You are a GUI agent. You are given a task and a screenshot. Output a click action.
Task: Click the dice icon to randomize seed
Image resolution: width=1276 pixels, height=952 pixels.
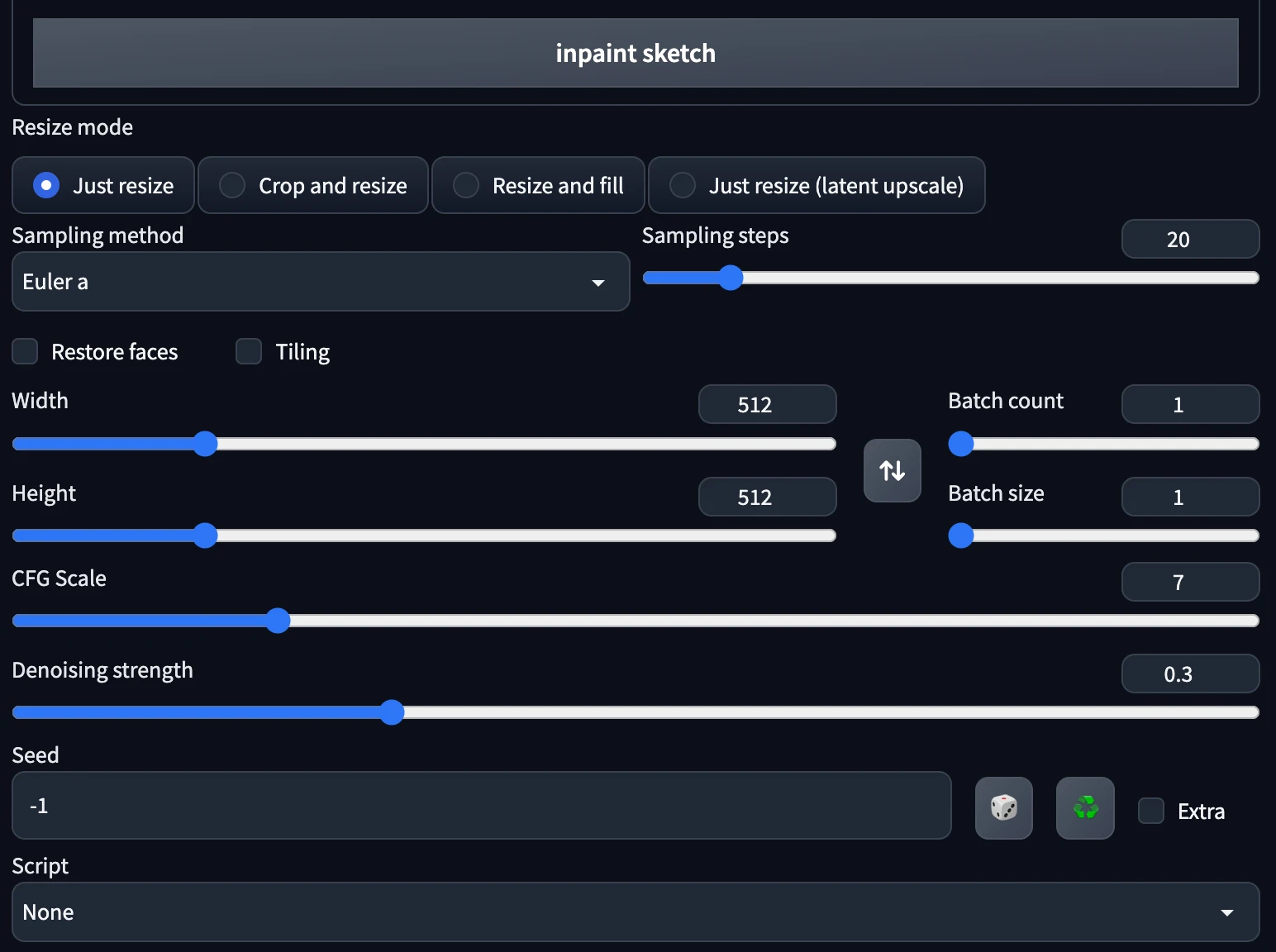(1003, 807)
